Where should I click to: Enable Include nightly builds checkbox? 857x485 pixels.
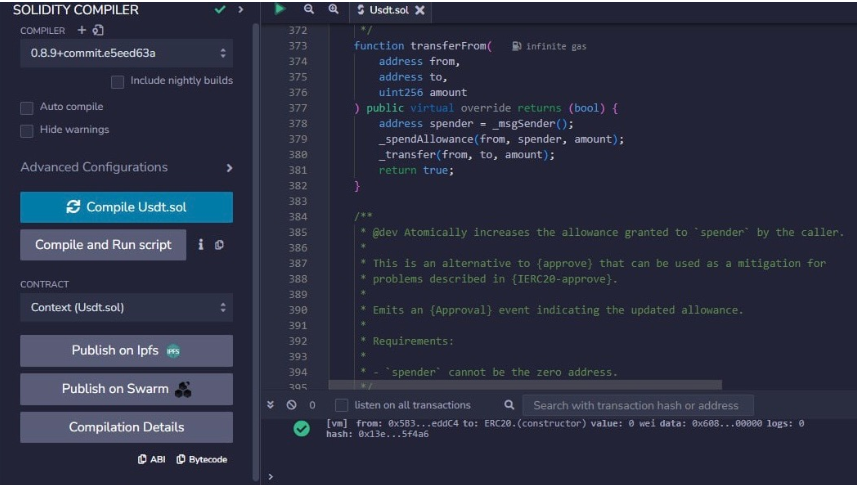[118, 81]
